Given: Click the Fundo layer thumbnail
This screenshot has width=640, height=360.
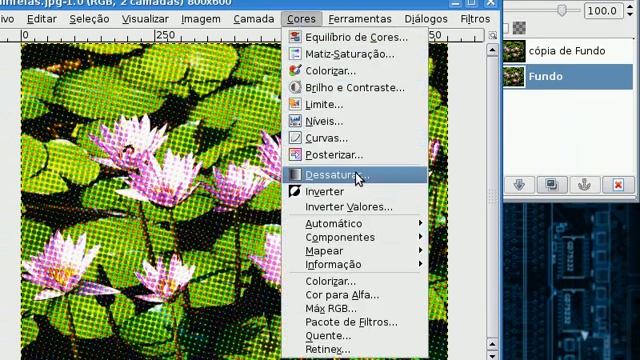Looking at the screenshot, I should point(514,76).
